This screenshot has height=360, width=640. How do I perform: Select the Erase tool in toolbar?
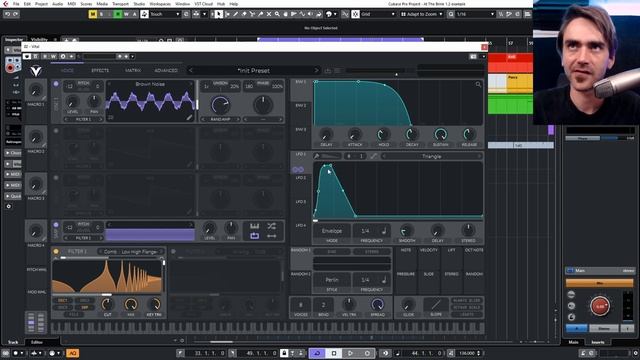[244, 14]
